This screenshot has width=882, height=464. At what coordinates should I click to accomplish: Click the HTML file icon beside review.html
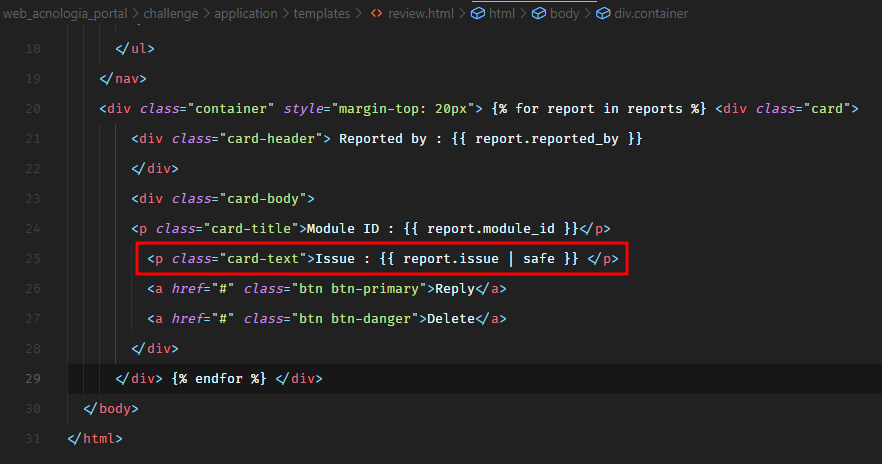pos(377,14)
